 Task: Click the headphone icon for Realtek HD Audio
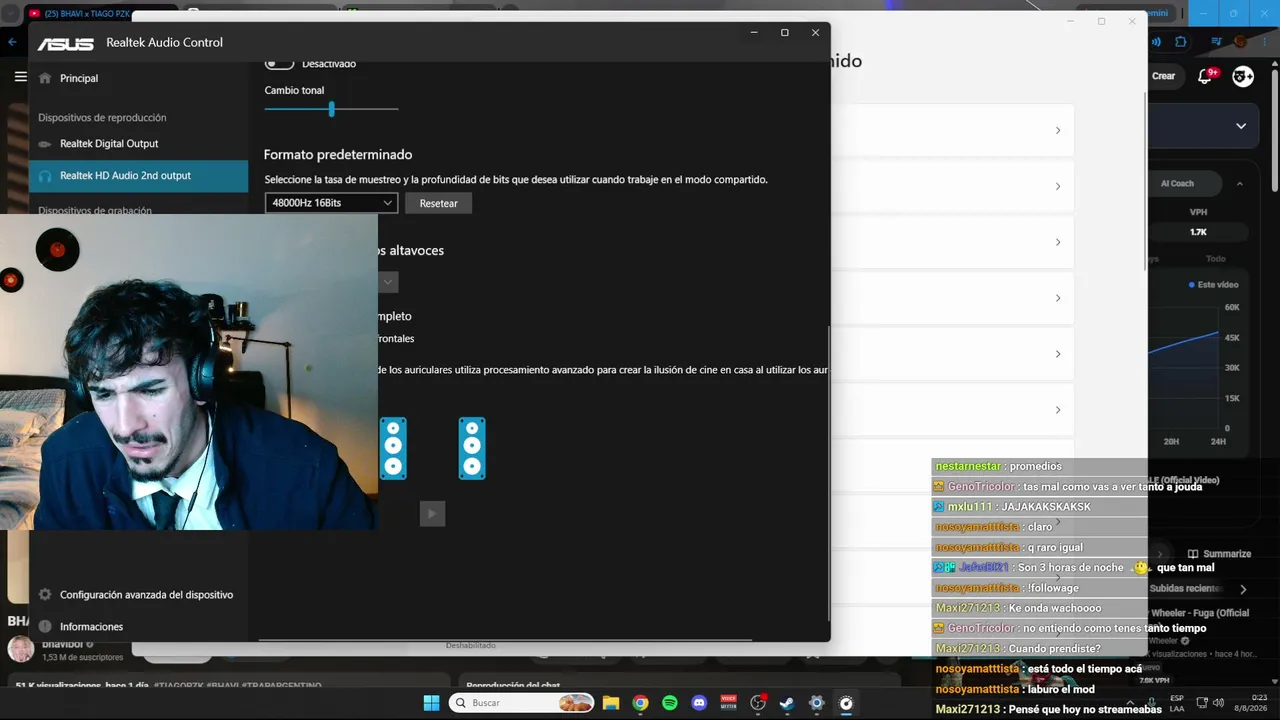click(45, 175)
